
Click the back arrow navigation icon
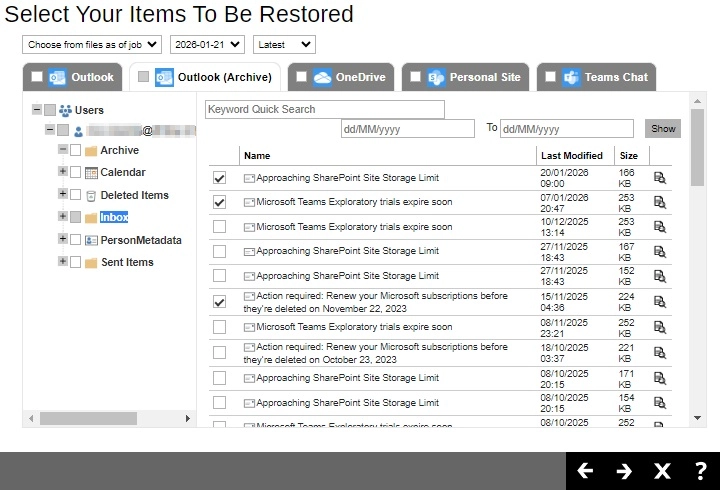586,471
